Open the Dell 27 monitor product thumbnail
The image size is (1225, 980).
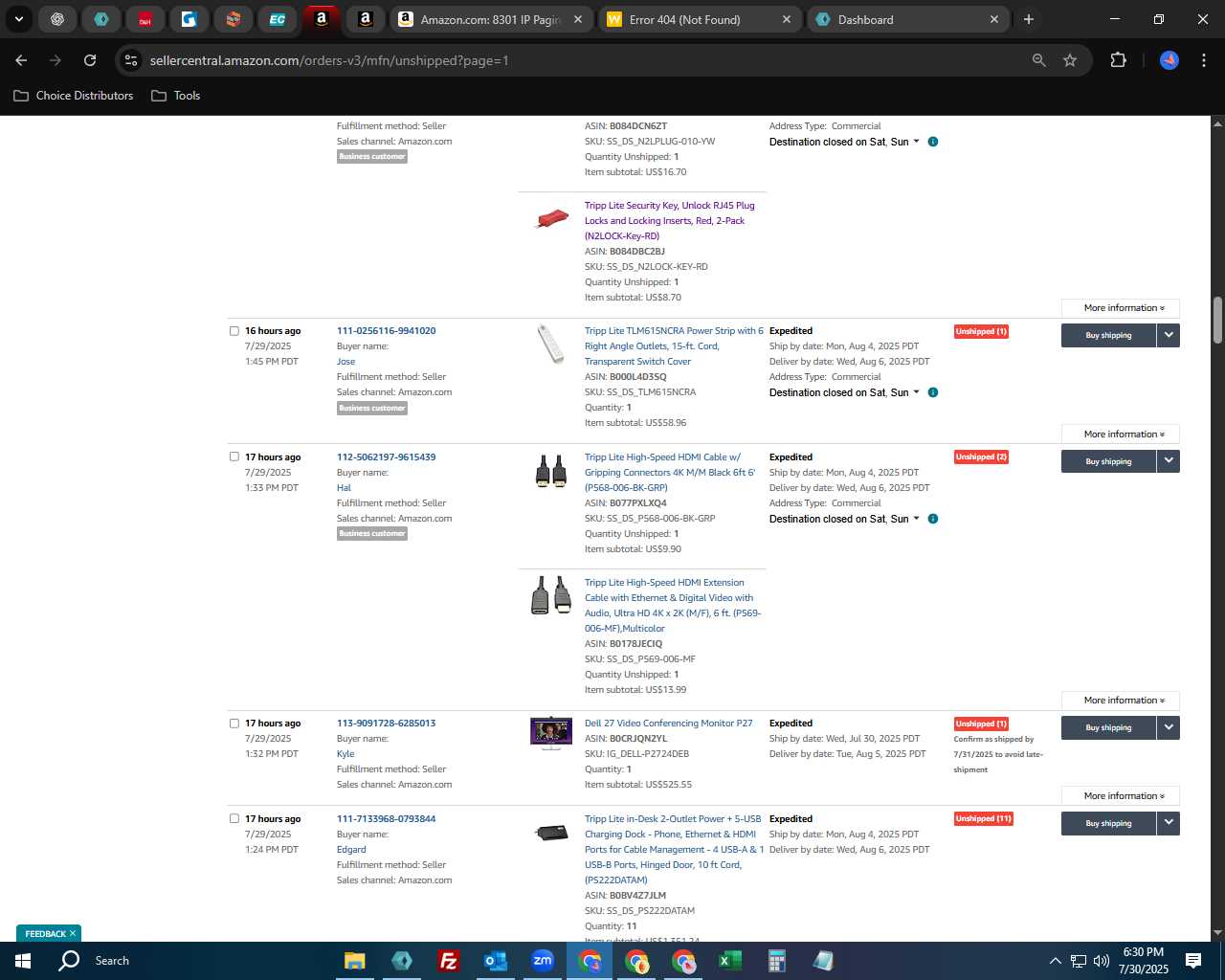tap(551, 733)
